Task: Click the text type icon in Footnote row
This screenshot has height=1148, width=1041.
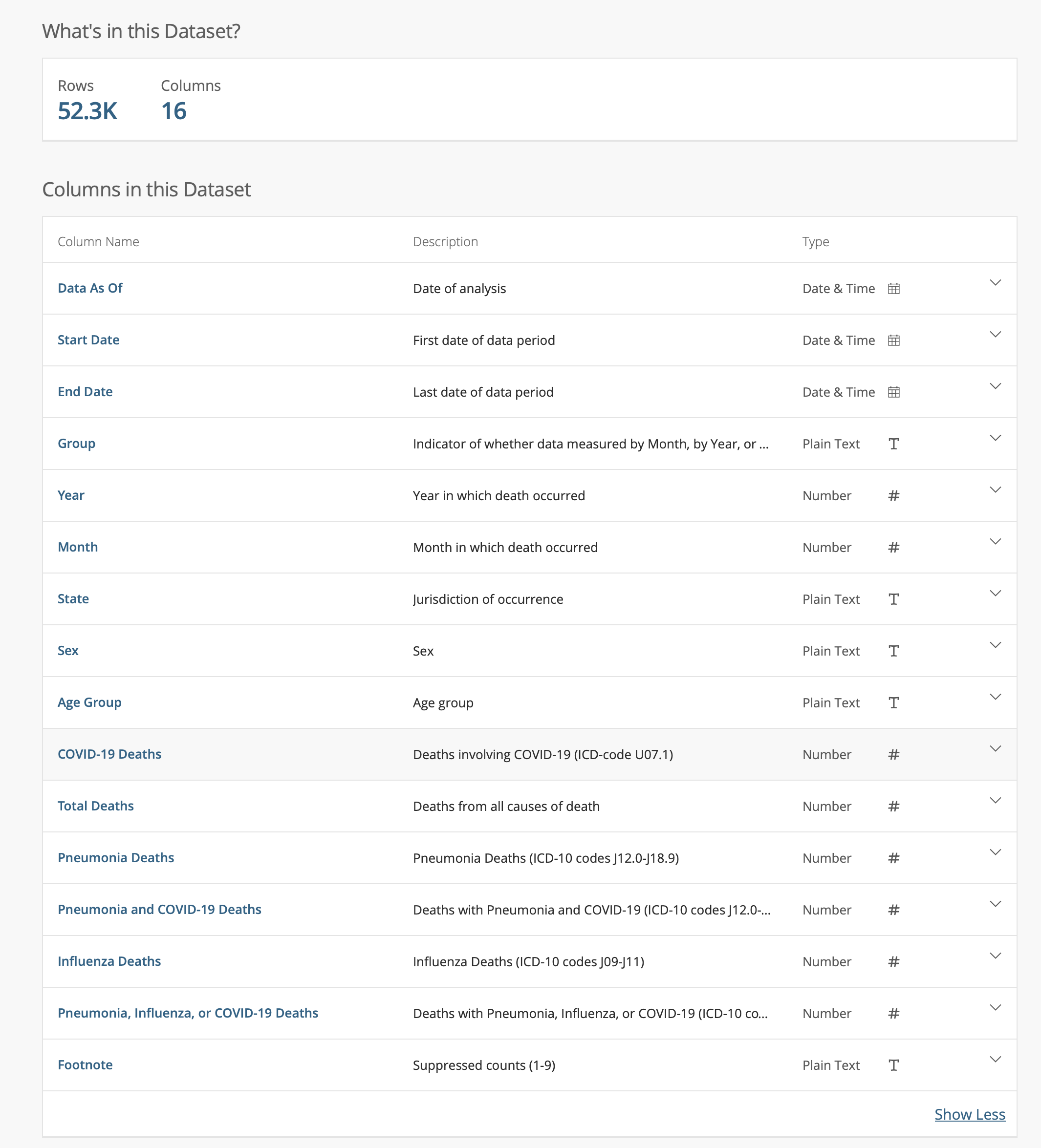Action: (893, 1065)
